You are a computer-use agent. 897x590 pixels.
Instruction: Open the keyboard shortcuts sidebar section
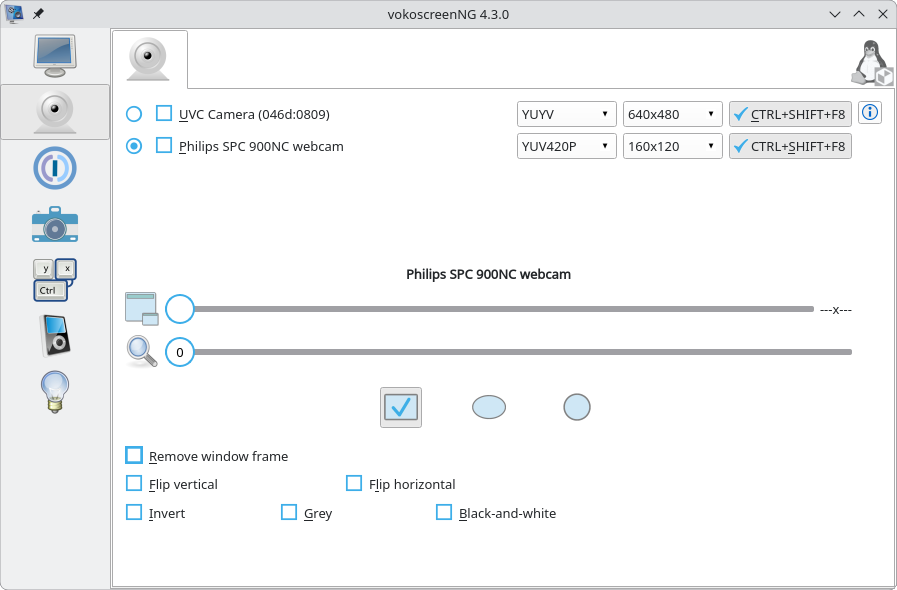point(54,280)
